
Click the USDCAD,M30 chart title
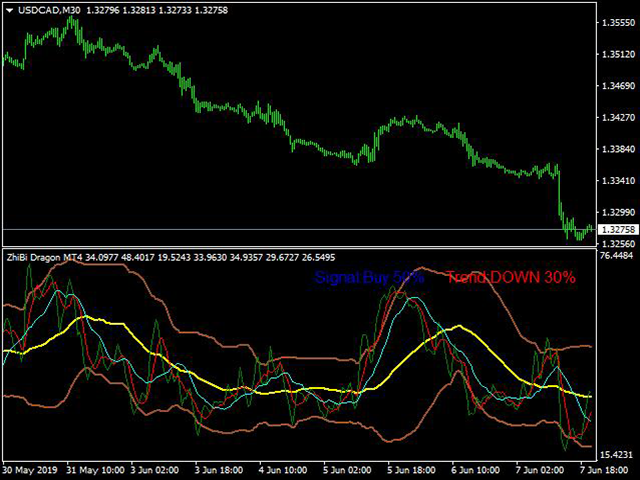pos(49,10)
